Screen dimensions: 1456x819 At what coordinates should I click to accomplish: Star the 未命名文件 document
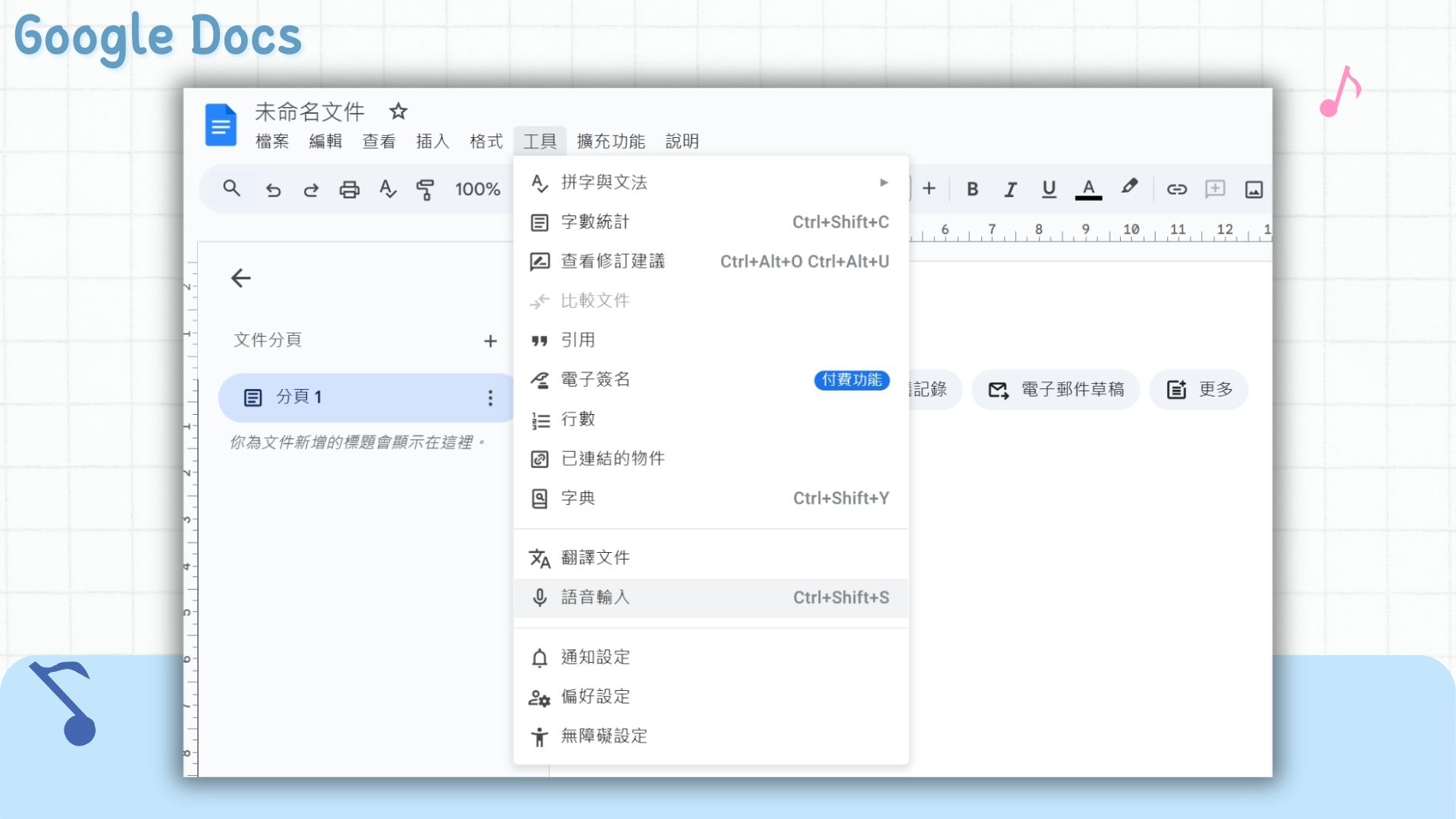[398, 112]
